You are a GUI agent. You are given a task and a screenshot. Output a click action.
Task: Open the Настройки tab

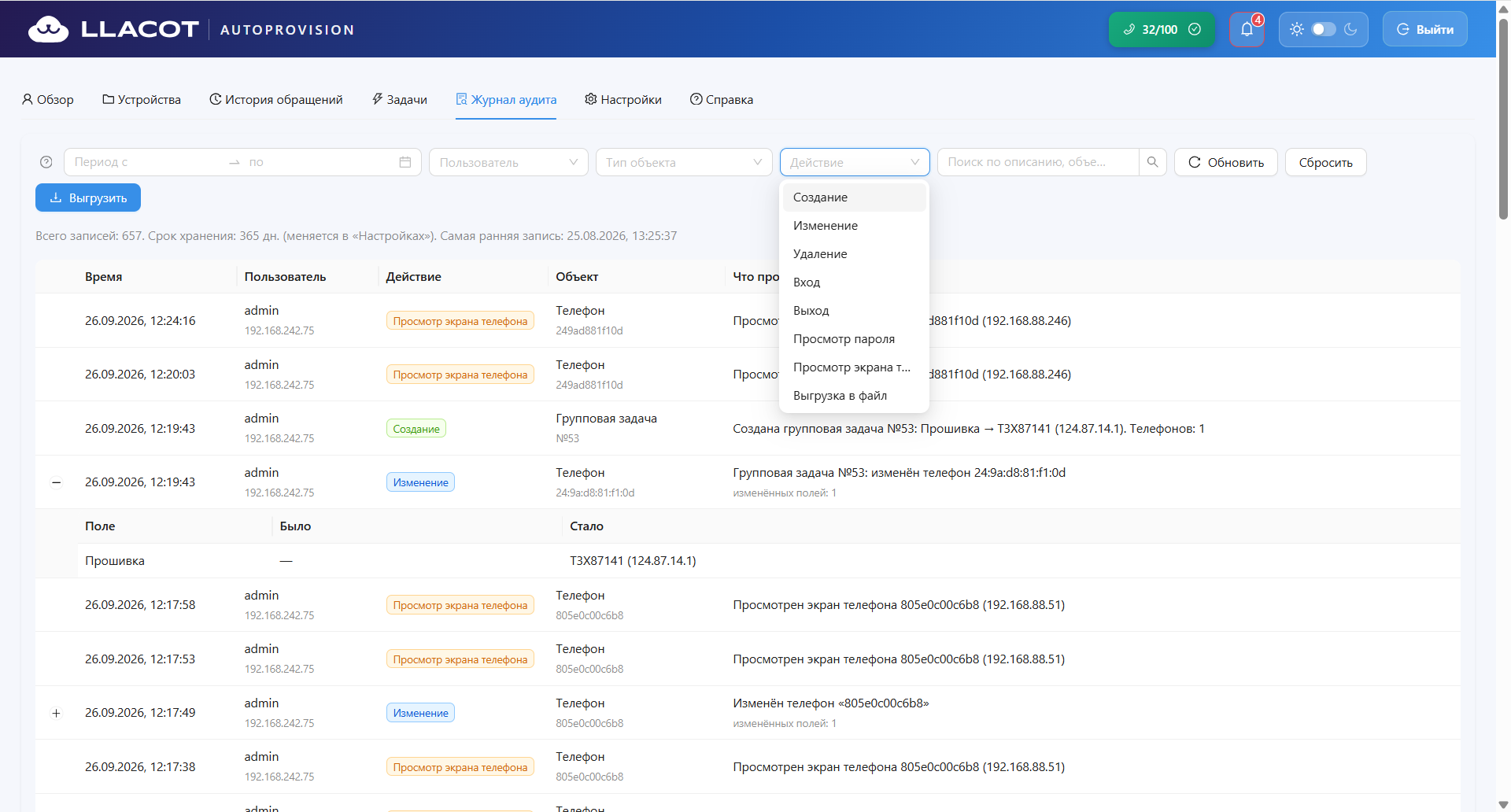click(623, 99)
